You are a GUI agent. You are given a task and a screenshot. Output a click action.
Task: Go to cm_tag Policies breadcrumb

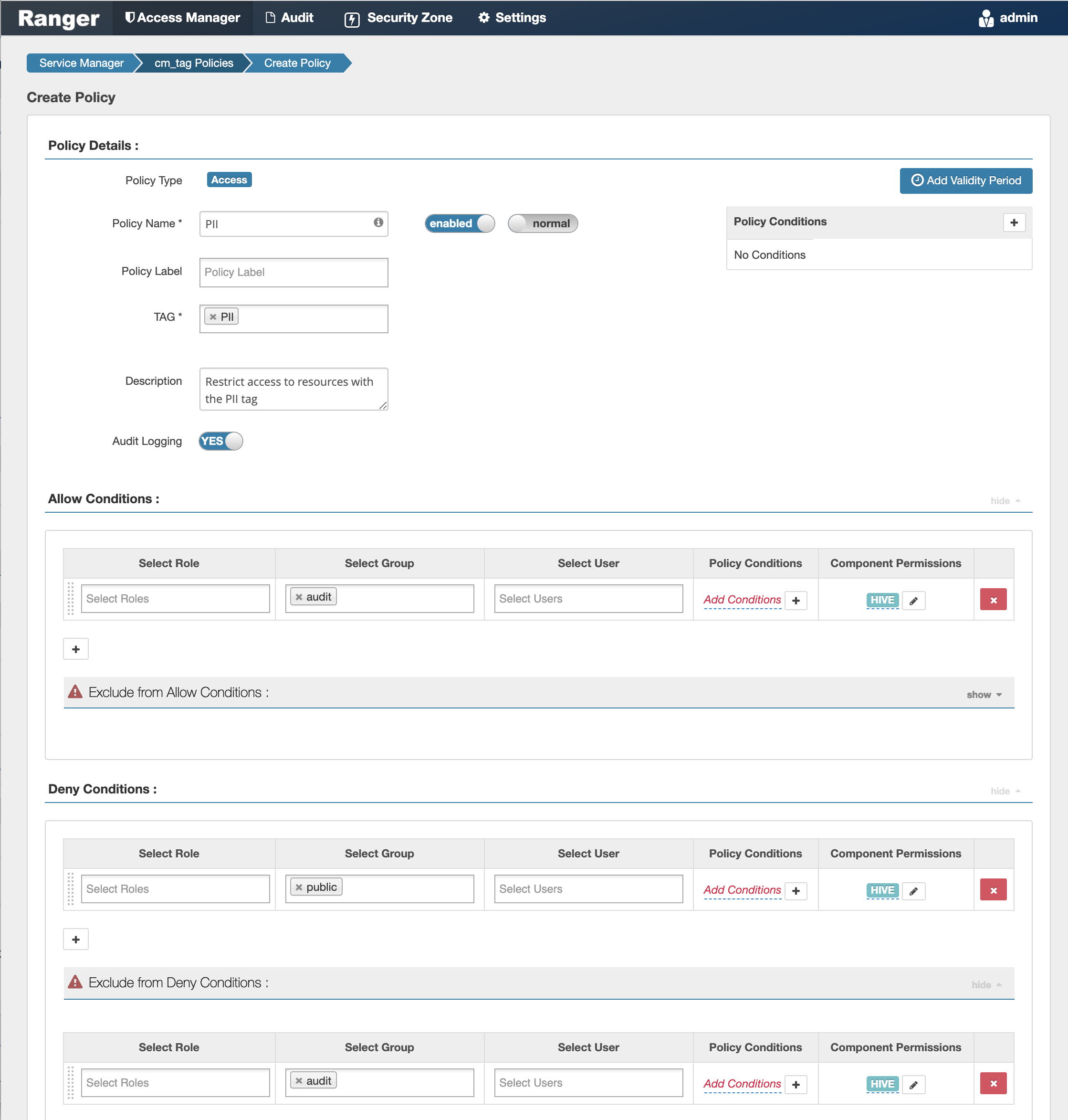click(x=194, y=63)
